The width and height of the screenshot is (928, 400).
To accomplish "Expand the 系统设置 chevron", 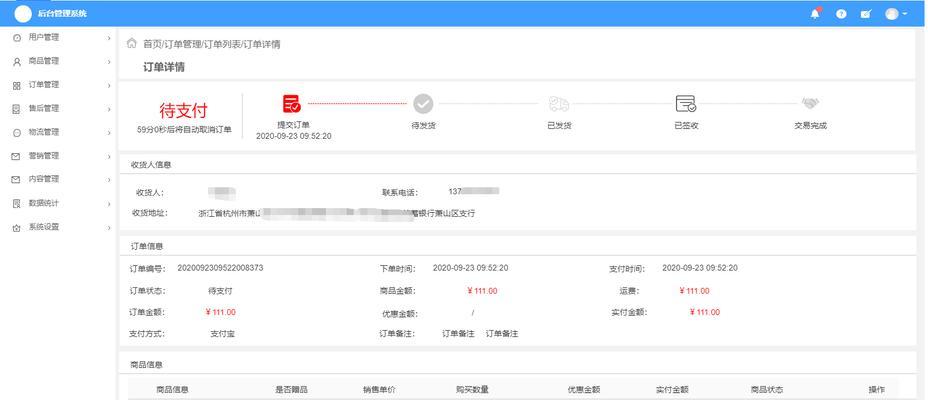I will [x=109, y=227].
